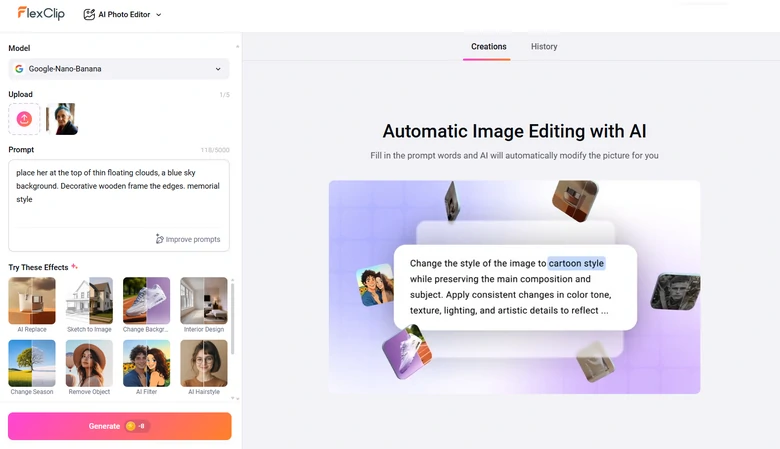Switch to the History tab
Image resolution: width=780 pixels, height=449 pixels.
pos(544,47)
